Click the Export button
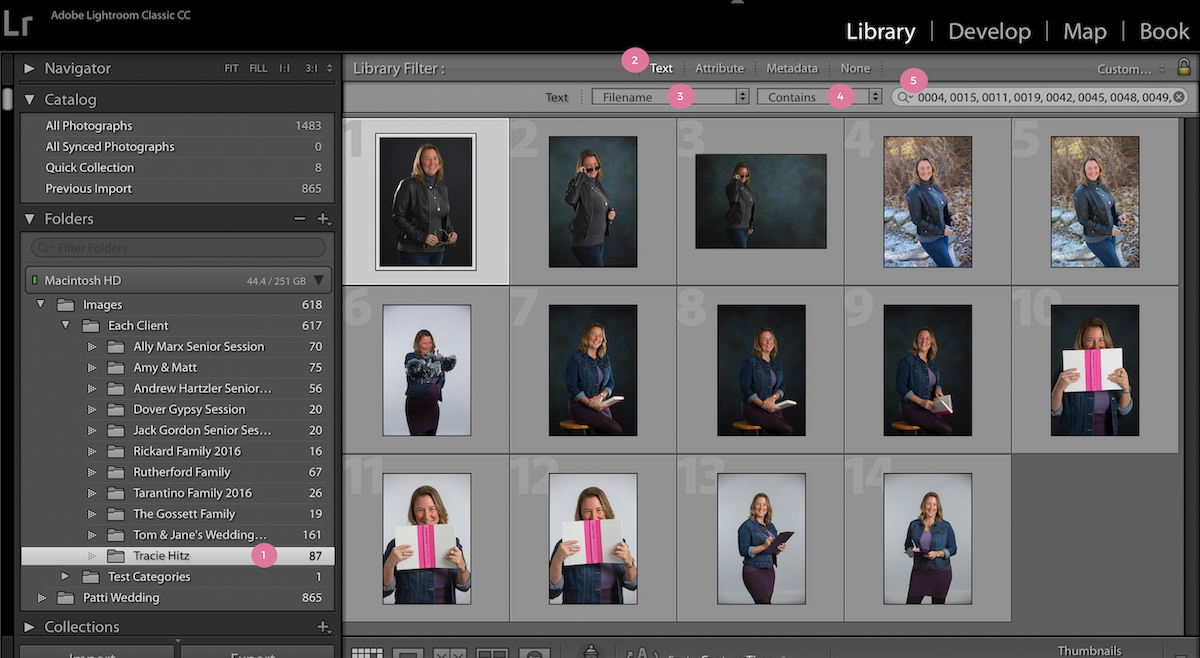The image size is (1200, 658). (256, 652)
